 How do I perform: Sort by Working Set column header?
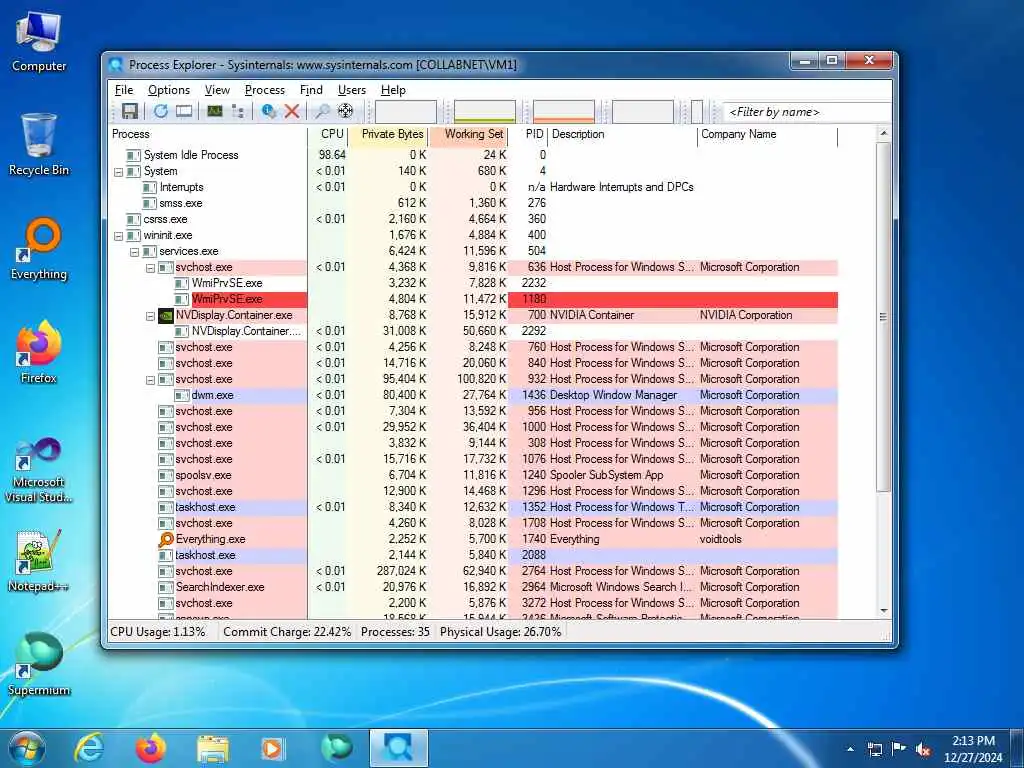pos(468,135)
